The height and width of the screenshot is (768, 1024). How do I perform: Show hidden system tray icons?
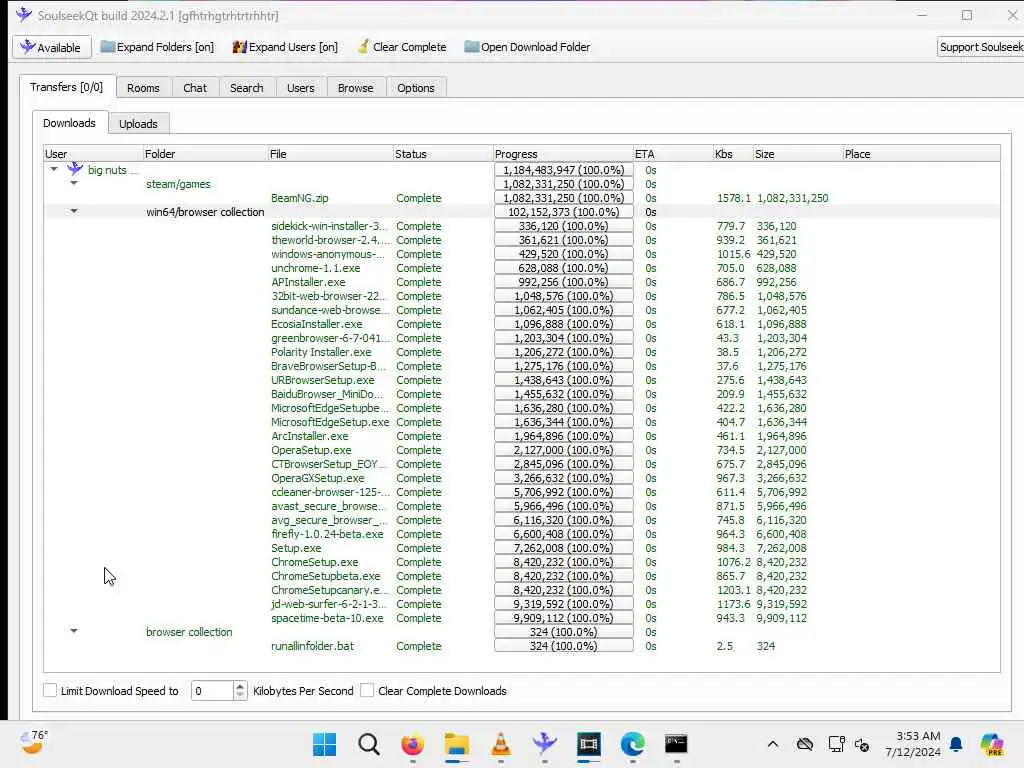773,744
